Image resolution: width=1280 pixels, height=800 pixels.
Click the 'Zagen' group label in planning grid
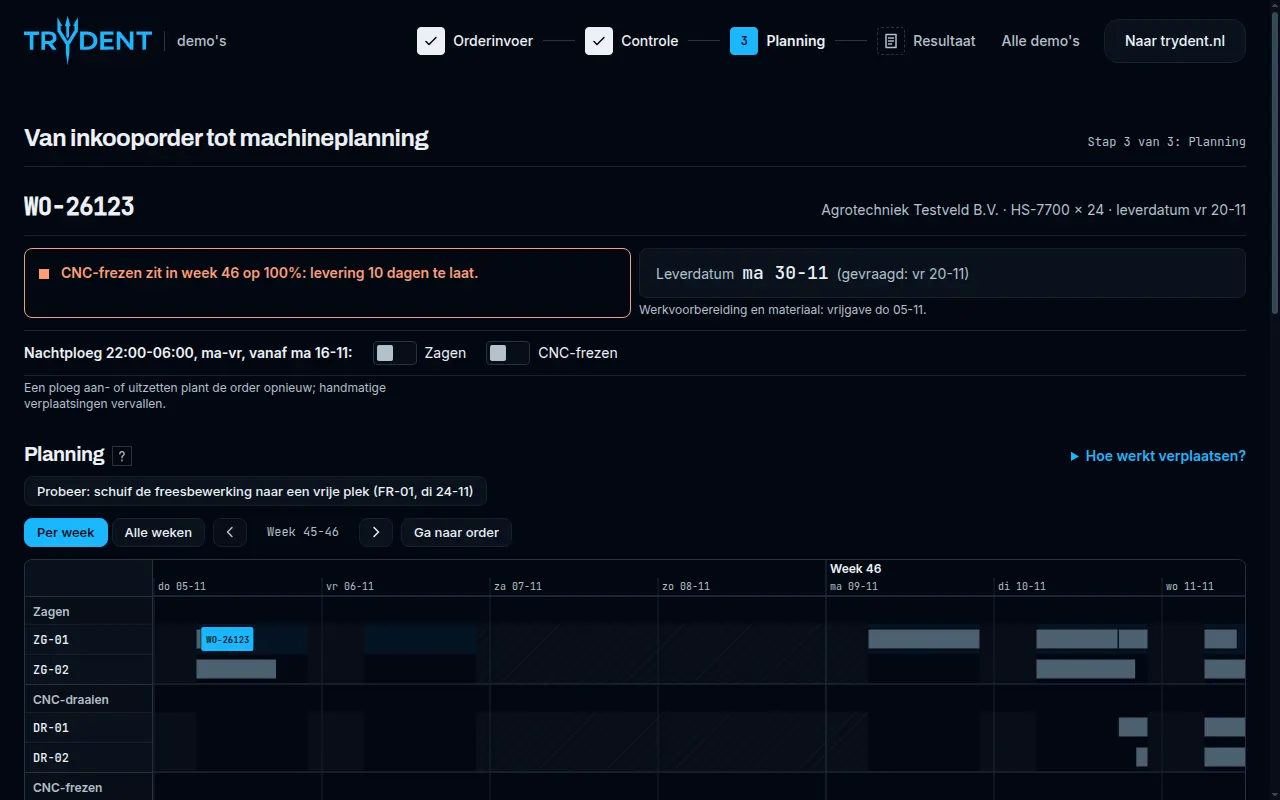(x=51, y=612)
